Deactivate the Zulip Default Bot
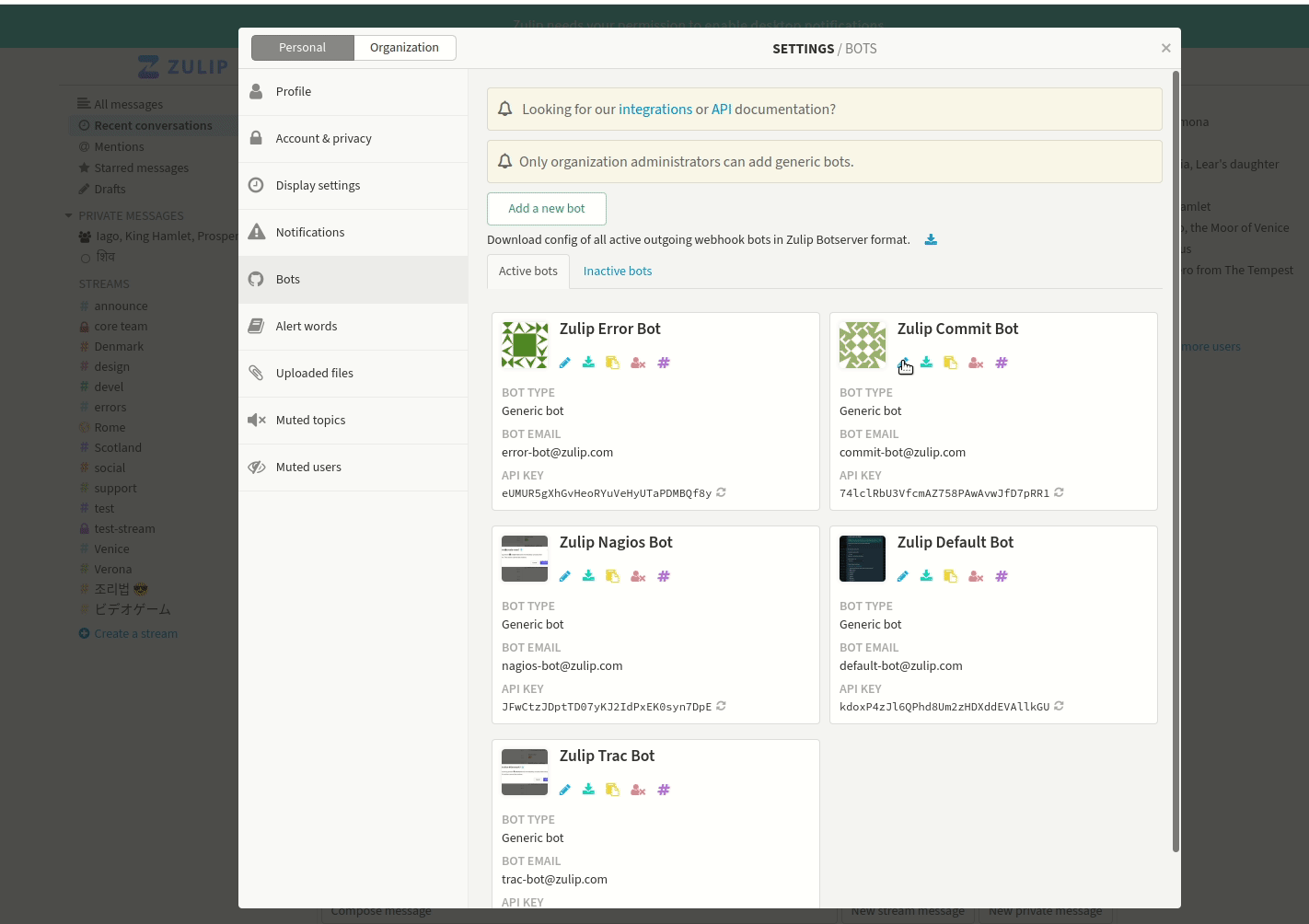 (975, 575)
